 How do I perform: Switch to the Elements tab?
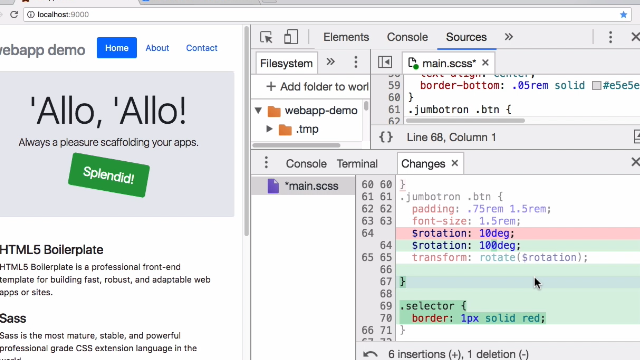coord(346,37)
